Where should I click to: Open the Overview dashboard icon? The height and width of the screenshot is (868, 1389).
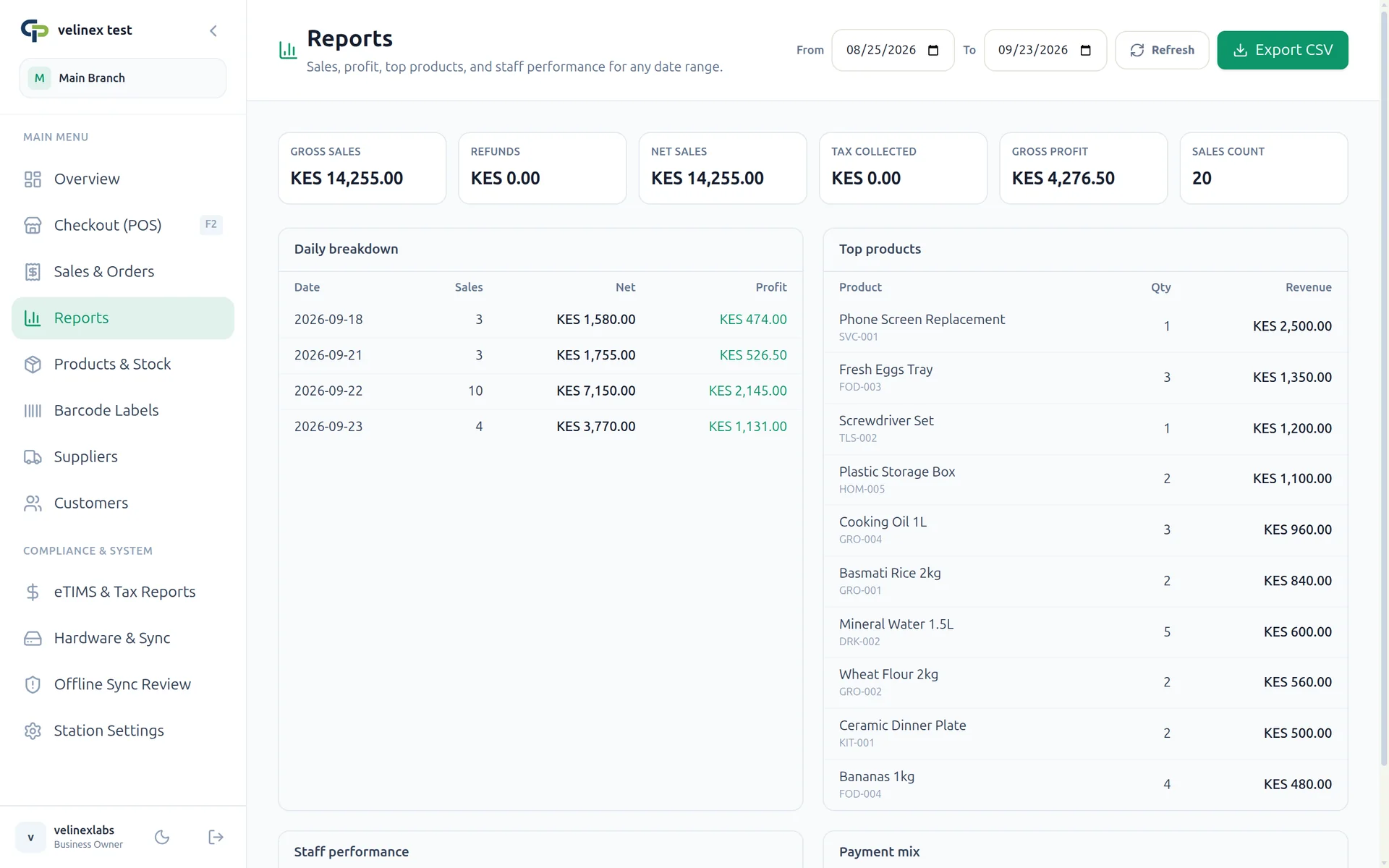coord(33,179)
